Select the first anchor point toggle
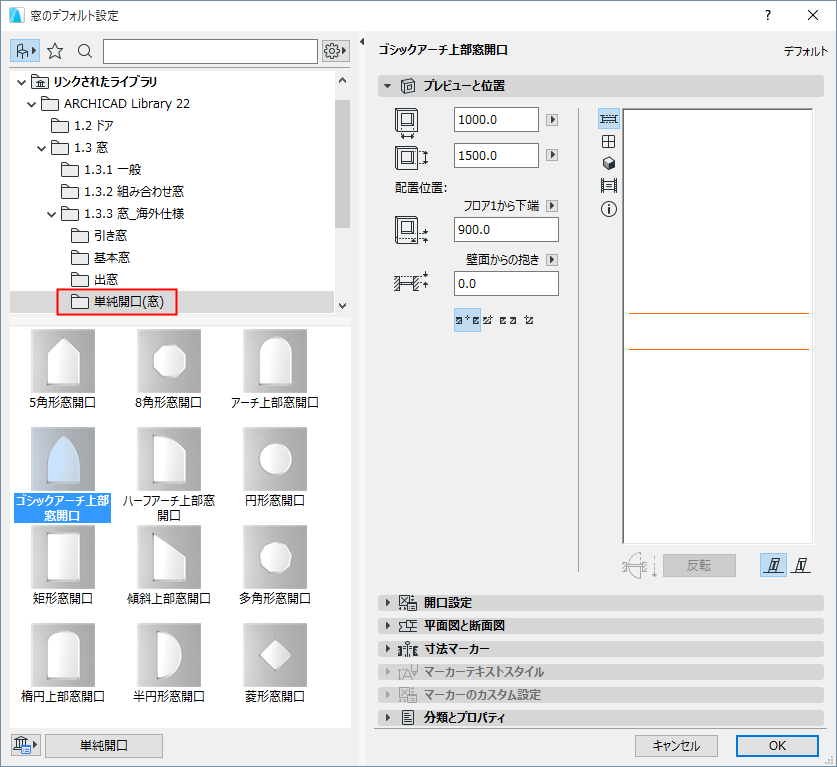This screenshot has width=837, height=767. coord(467,320)
